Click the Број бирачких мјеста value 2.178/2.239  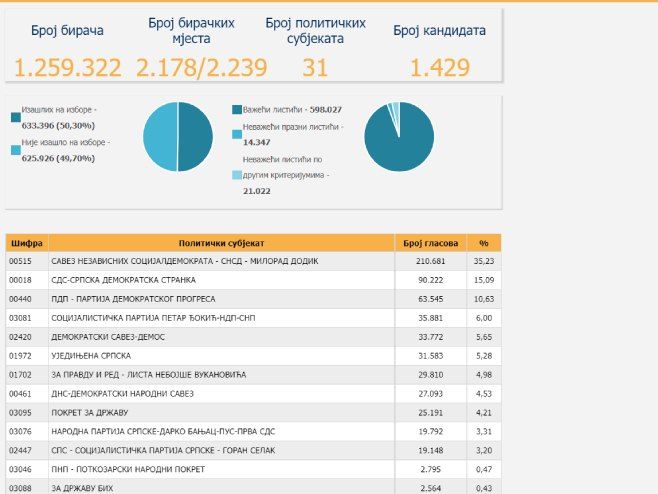(x=201, y=68)
